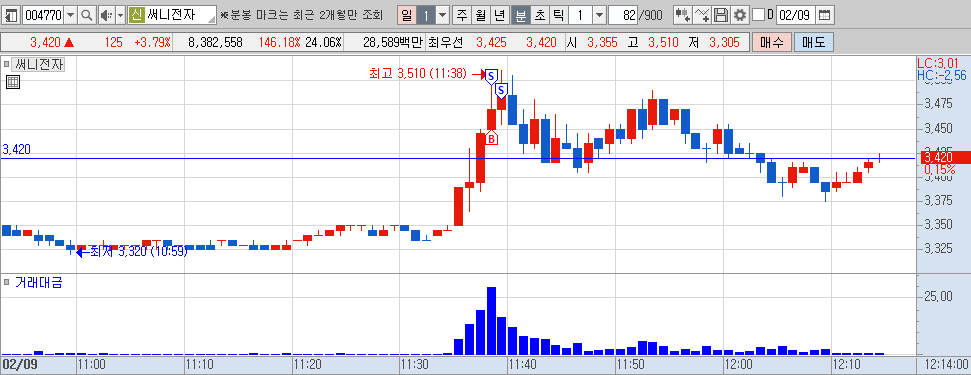
Task: Toggle the 거래대금 indicator marker box
Action: point(7,283)
